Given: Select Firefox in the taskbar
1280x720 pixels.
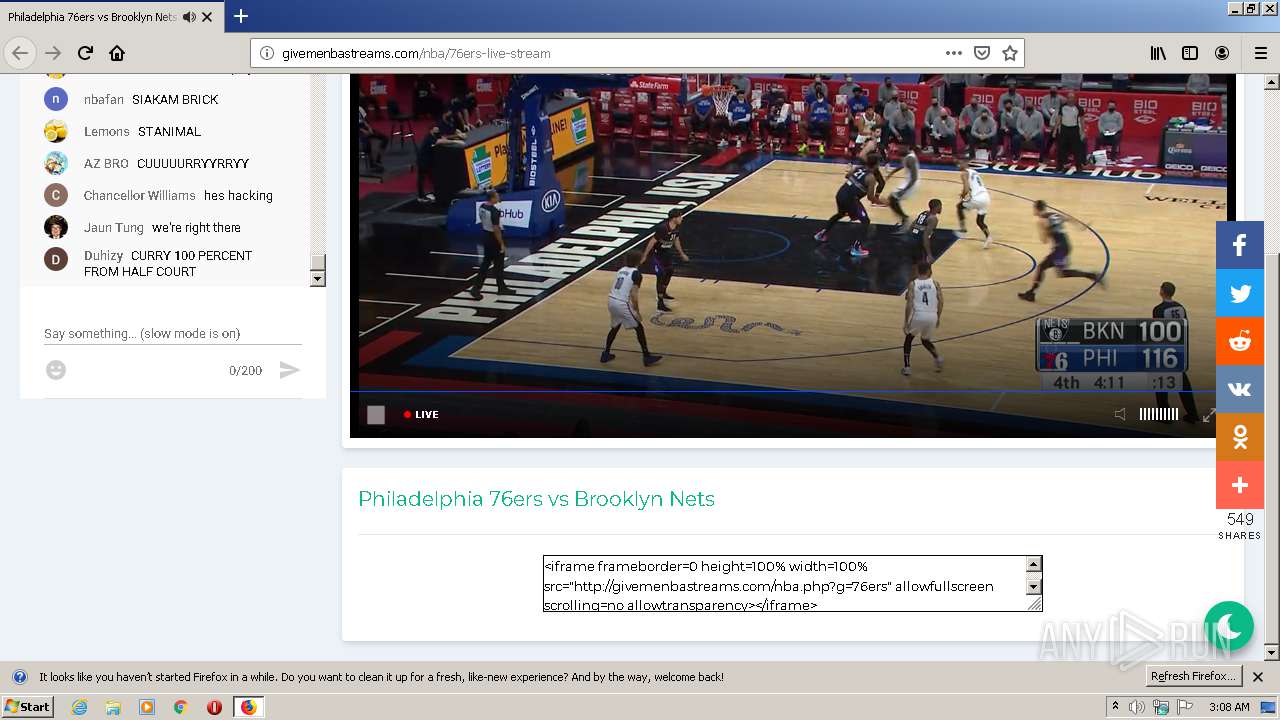Looking at the screenshot, I should click(248, 707).
